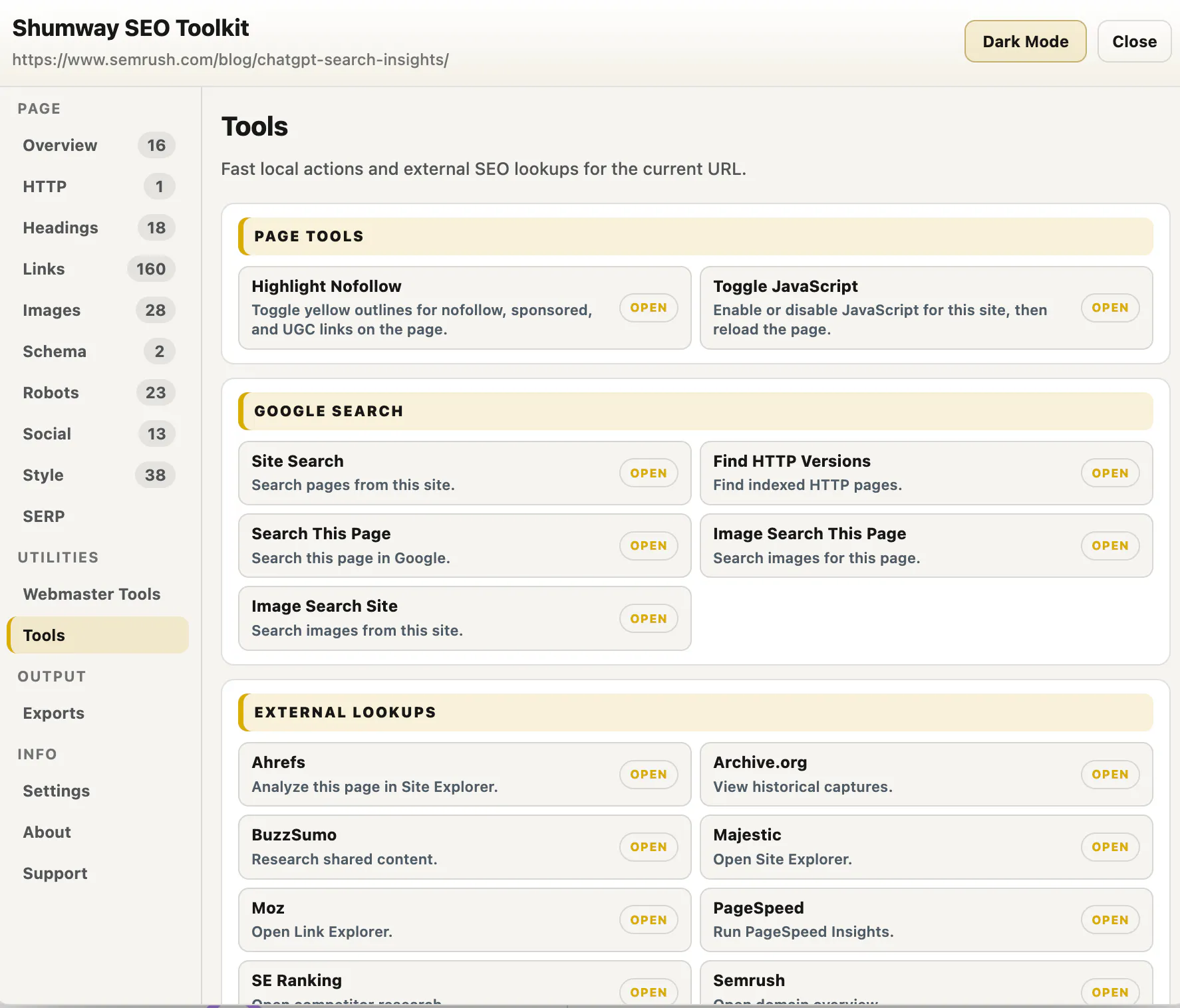Switch to Dark Mode
This screenshot has height=1008, width=1180.
(1025, 41)
